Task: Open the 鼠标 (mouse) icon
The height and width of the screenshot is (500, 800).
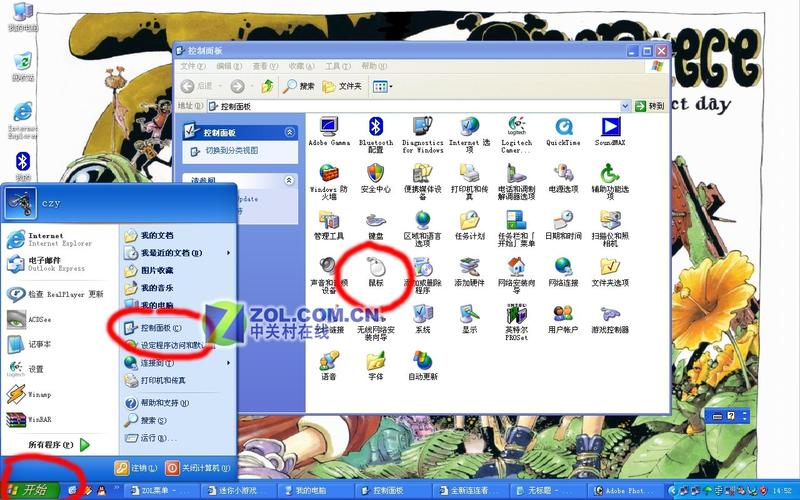Action: click(376, 272)
